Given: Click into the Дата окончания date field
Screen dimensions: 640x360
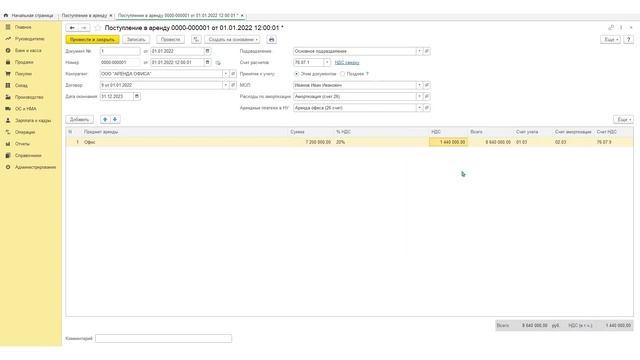Looking at the screenshot, I should point(117,96).
